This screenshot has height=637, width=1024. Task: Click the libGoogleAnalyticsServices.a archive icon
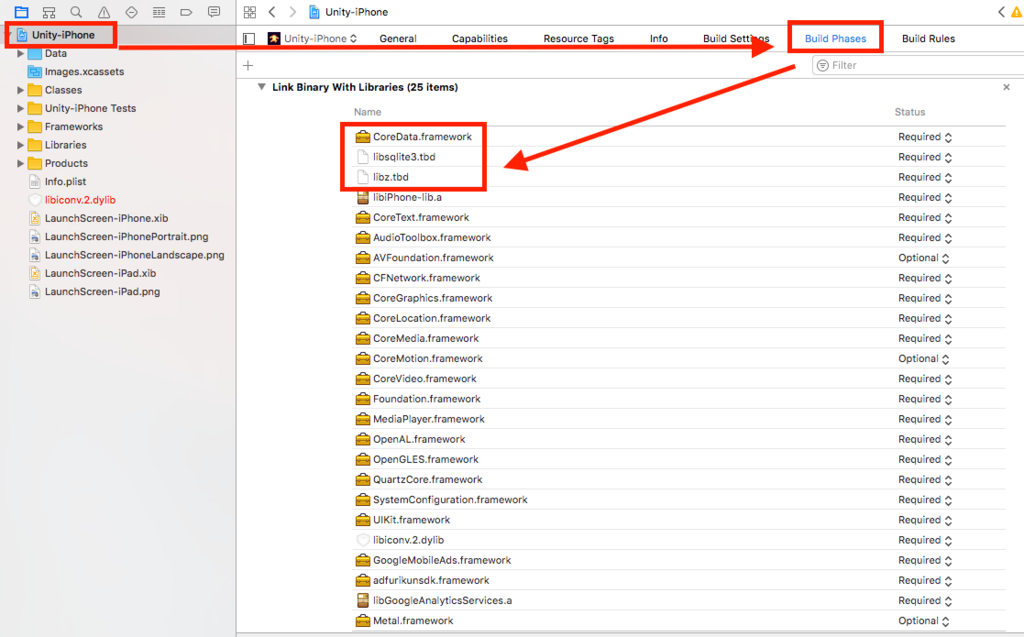362,600
